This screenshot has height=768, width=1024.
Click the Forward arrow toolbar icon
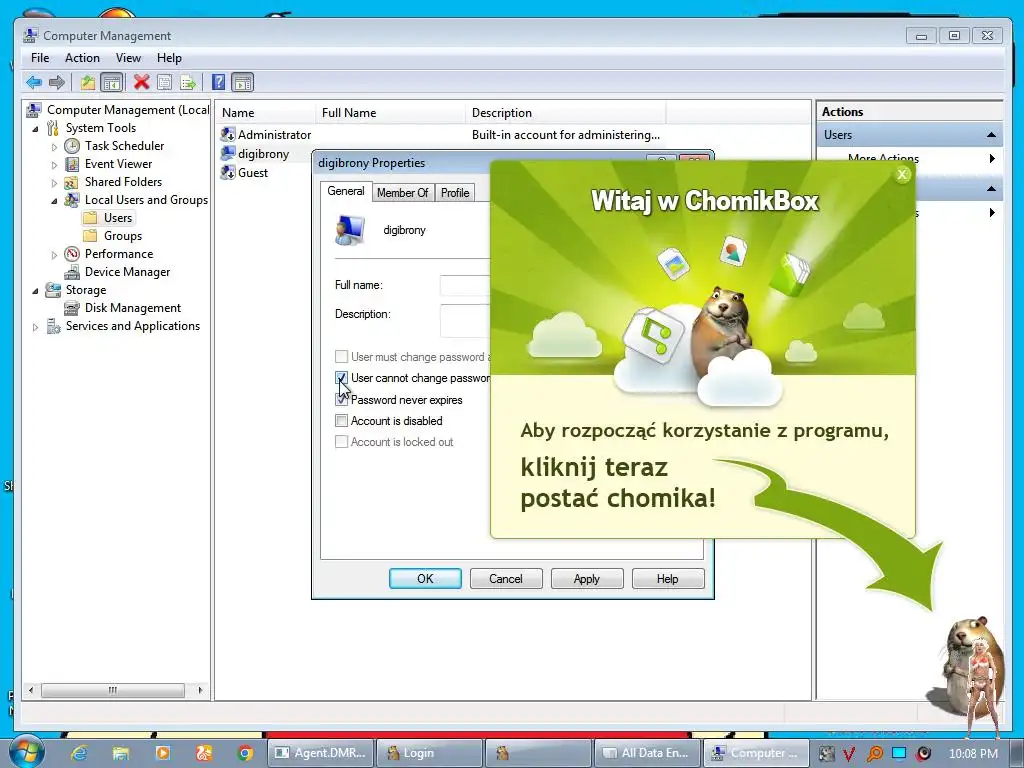[x=57, y=82]
